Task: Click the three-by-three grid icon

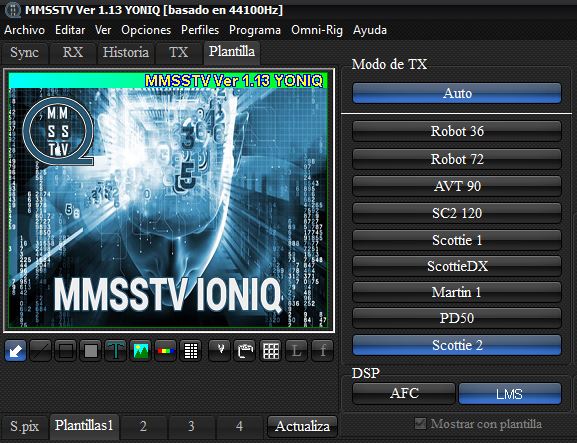Action: [x=271, y=350]
